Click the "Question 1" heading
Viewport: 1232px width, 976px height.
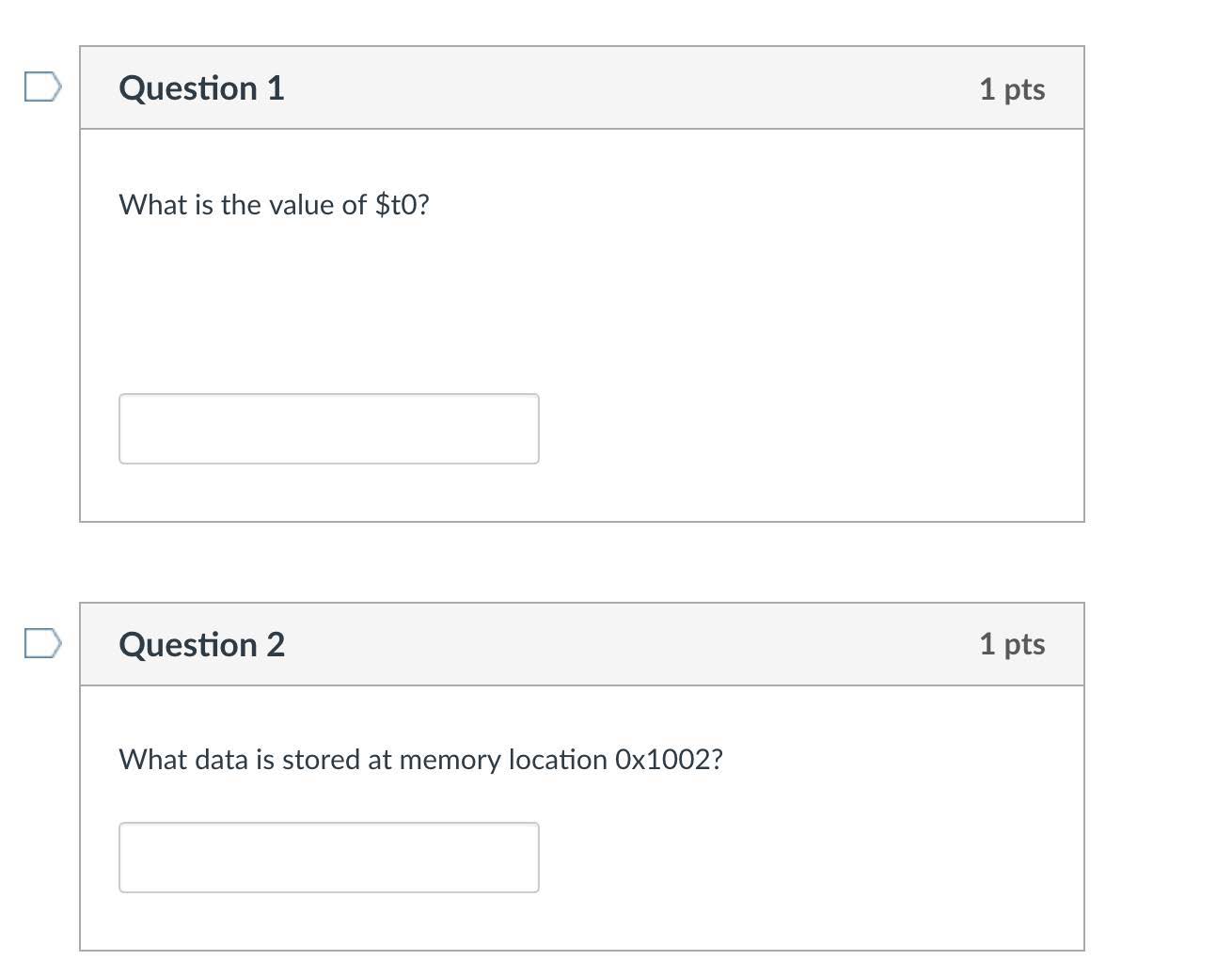[x=201, y=88]
